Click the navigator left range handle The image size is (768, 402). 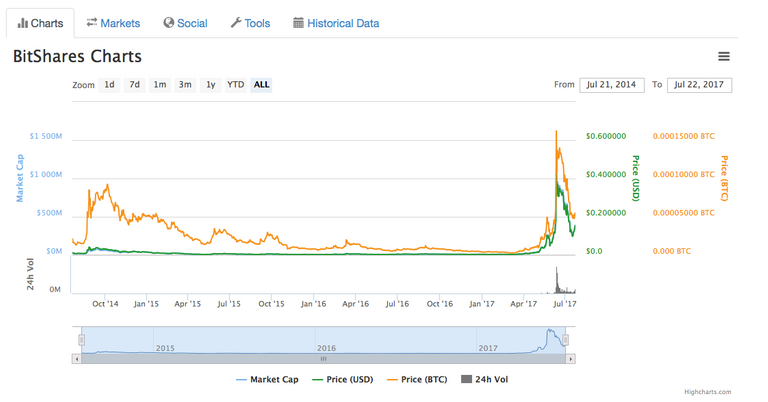click(82, 340)
